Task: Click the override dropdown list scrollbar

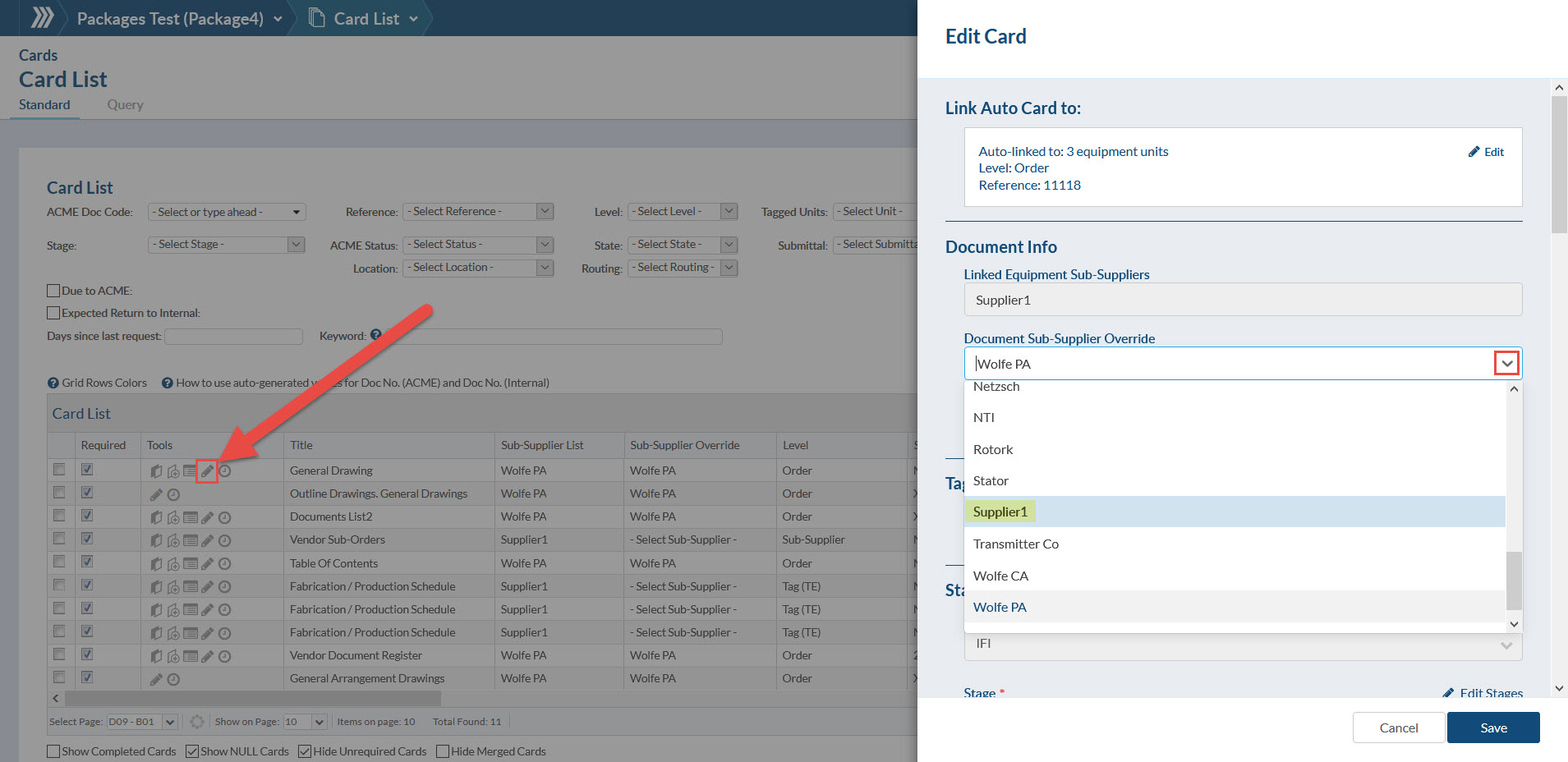Action: tap(1514, 581)
